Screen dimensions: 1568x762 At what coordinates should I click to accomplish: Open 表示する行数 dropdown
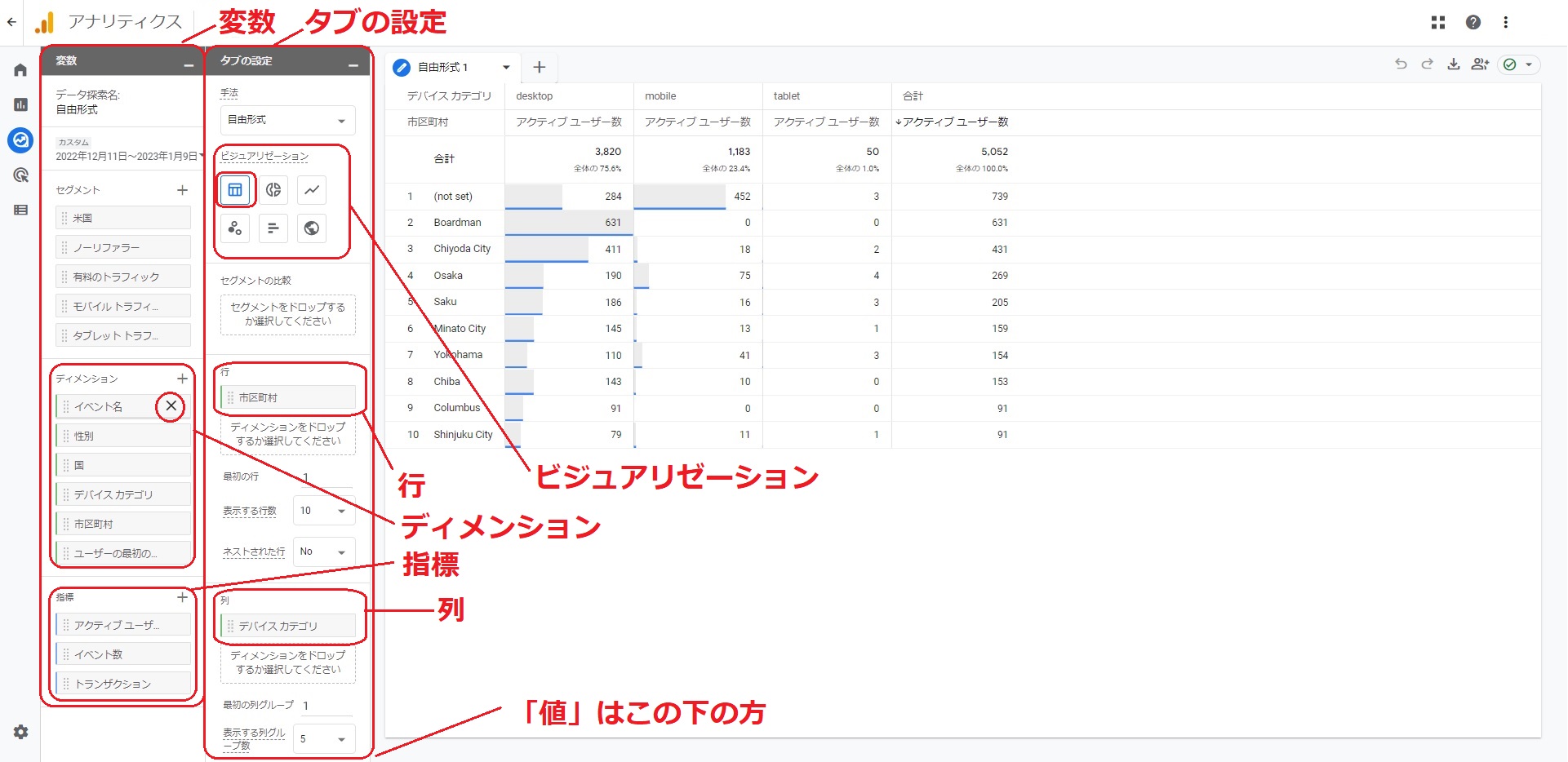click(x=324, y=511)
